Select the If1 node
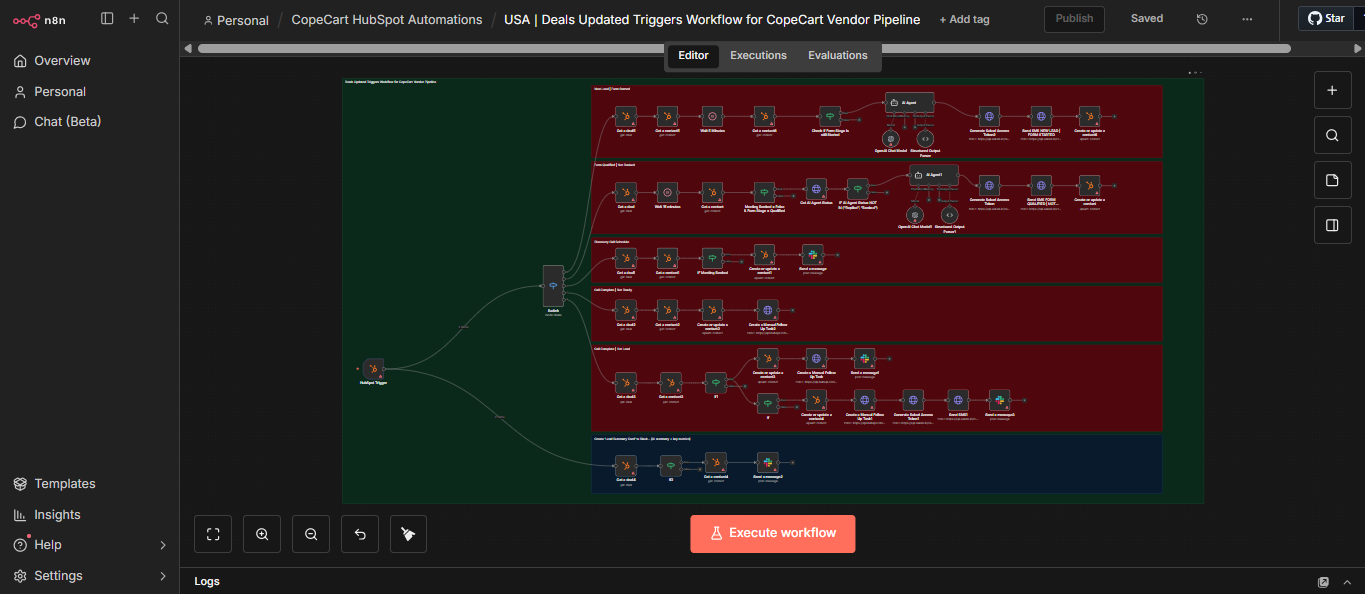The height and width of the screenshot is (594, 1365). (x=715, y=383)
